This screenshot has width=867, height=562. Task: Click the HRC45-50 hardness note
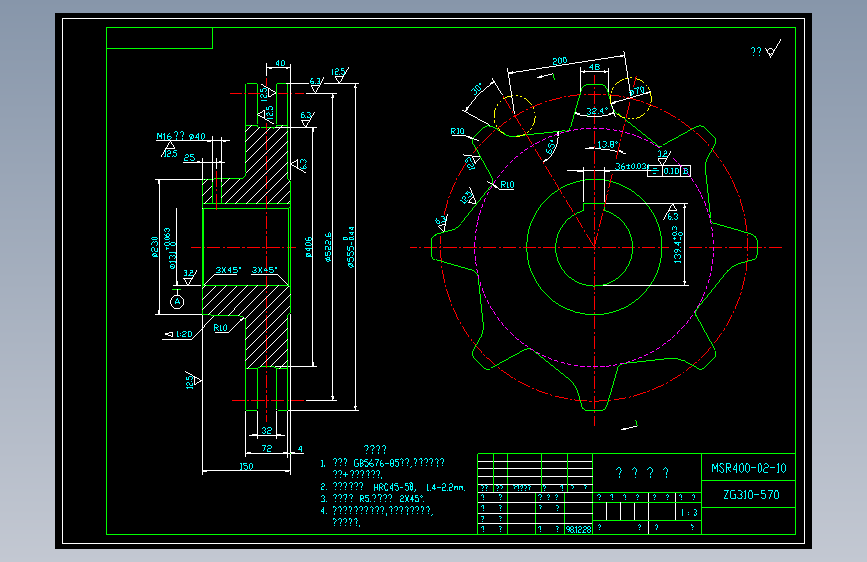pyautogui.click(x=394, y=487)
